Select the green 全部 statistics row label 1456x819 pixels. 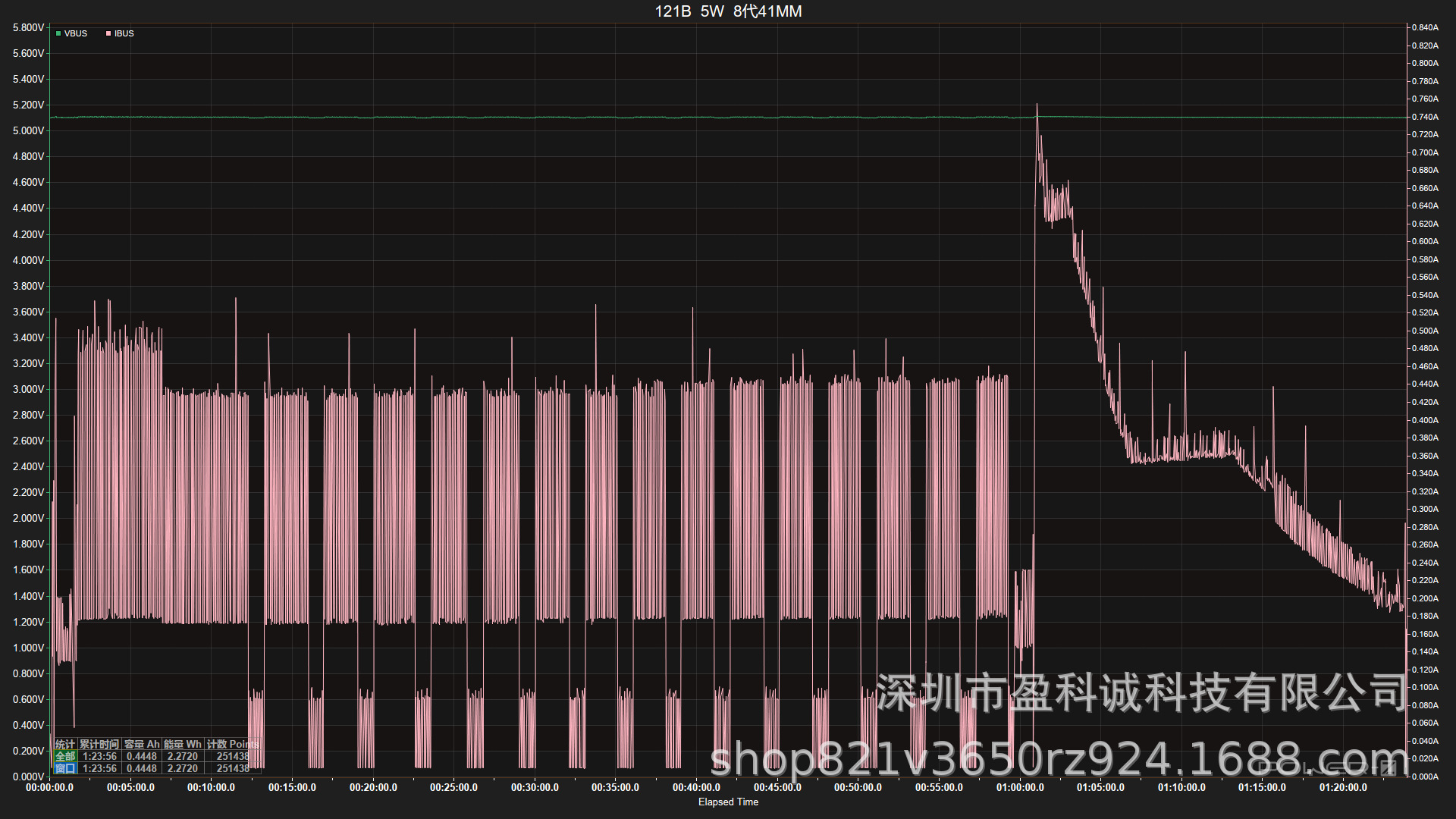65,756
